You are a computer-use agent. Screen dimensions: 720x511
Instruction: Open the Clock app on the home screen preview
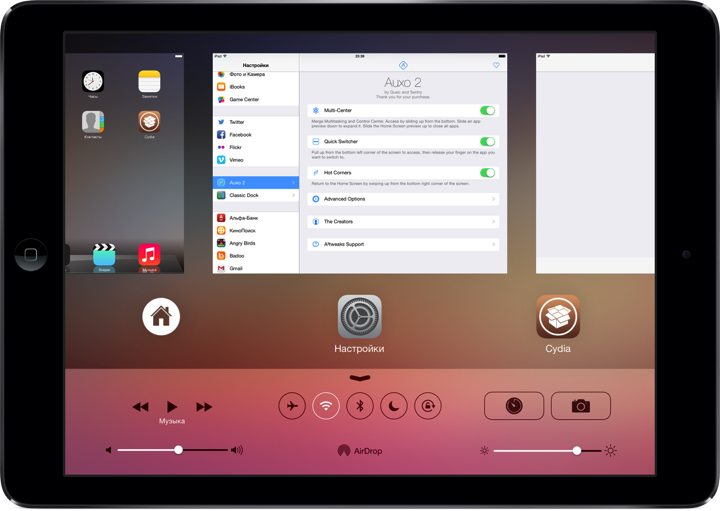[93, 82]
